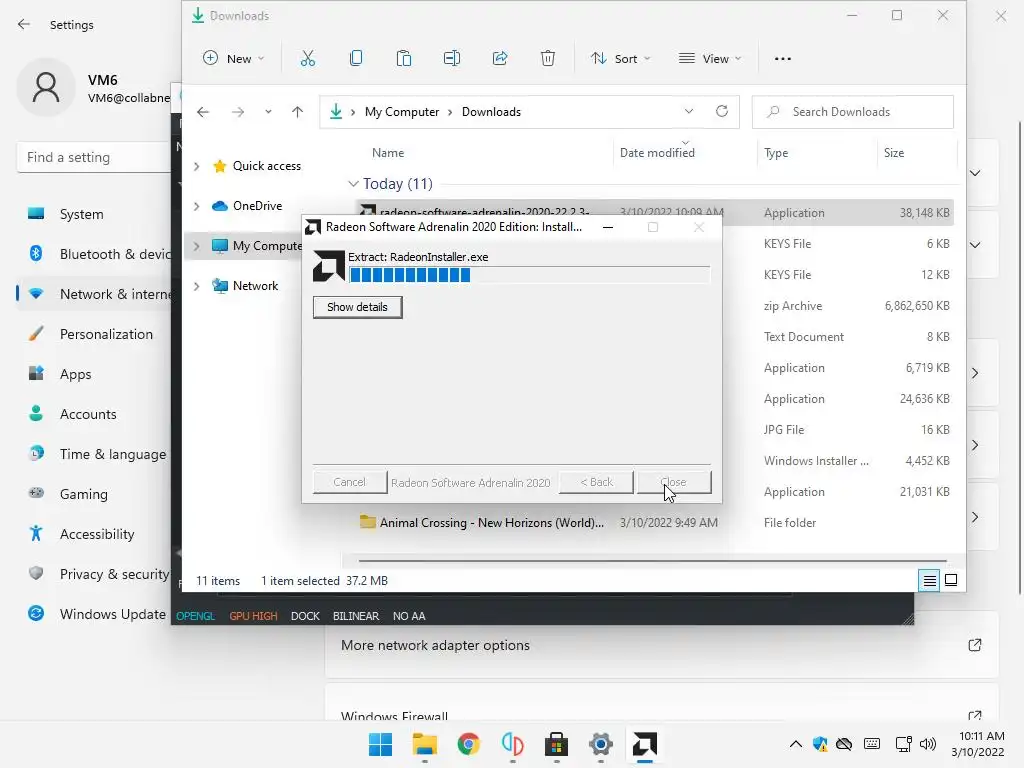Go forward in the Downloads explorer window
This screenshot has width=1024, height=768.
click(238, 112)
